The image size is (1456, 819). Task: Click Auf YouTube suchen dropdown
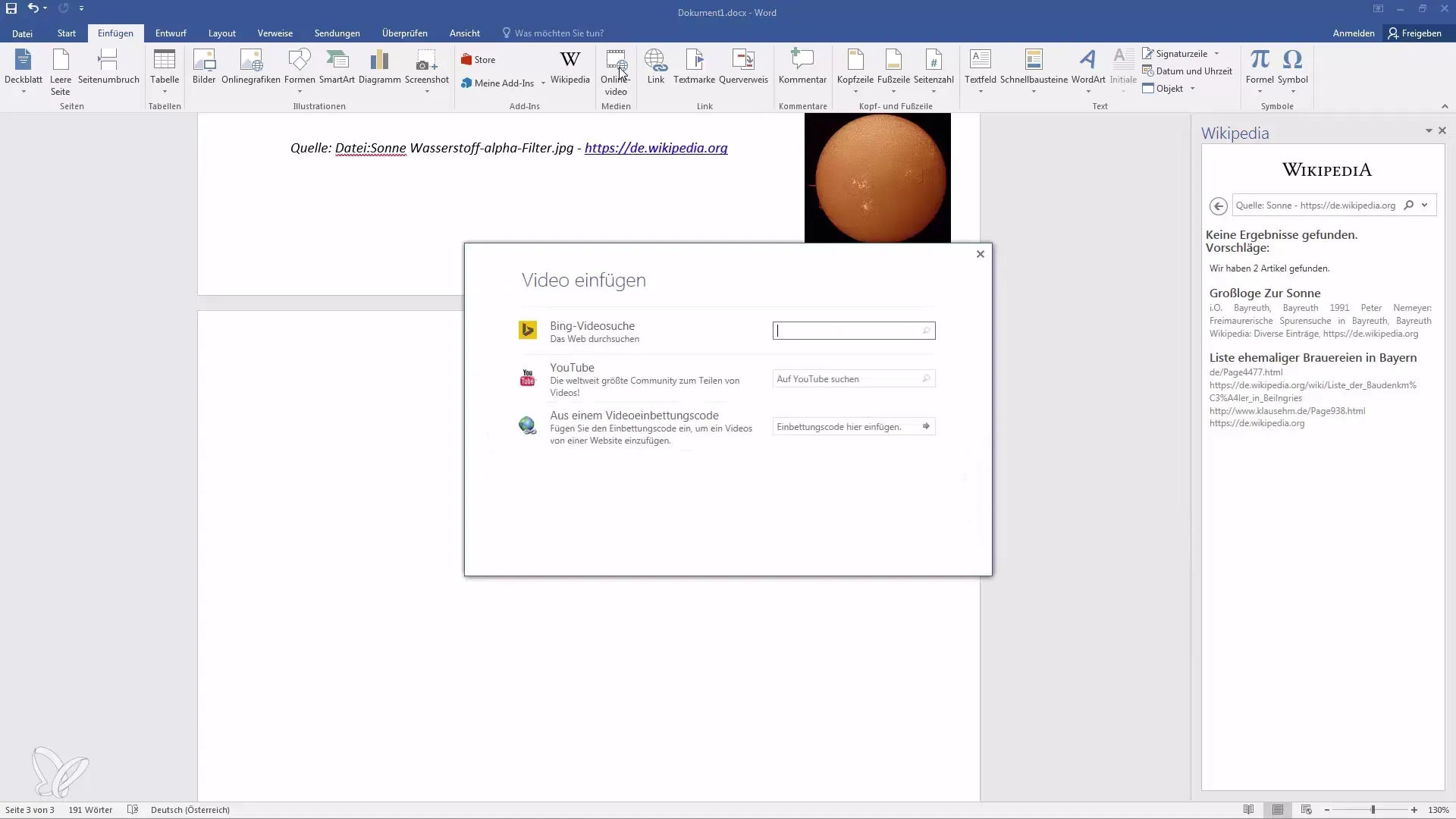coord(852,378)
